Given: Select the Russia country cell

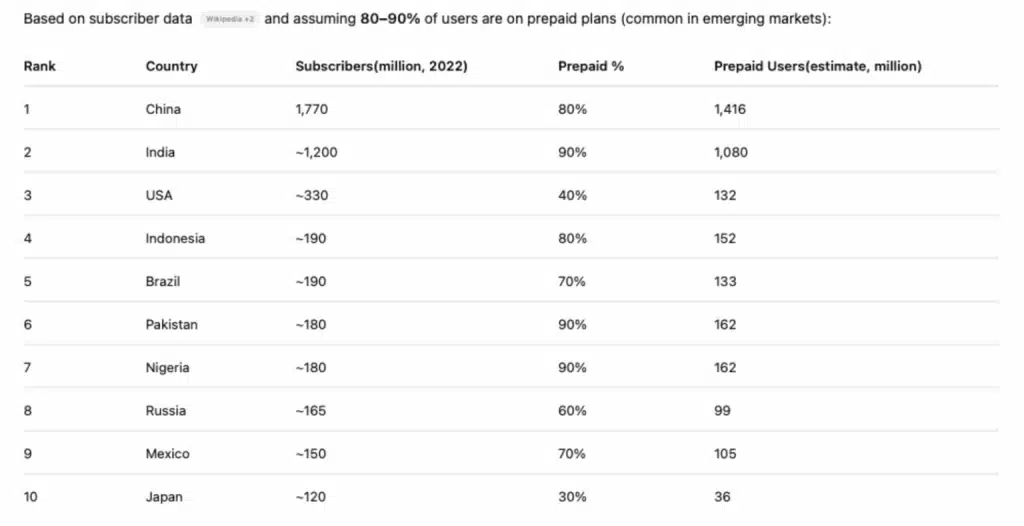Looking at the screenshot, I should (x=166, y=411).
